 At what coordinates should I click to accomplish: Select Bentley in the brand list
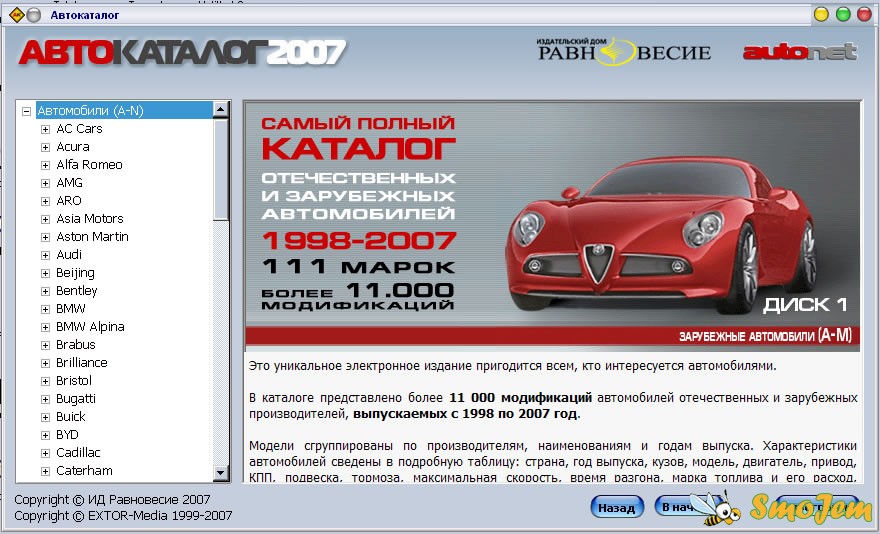[77, 291]
